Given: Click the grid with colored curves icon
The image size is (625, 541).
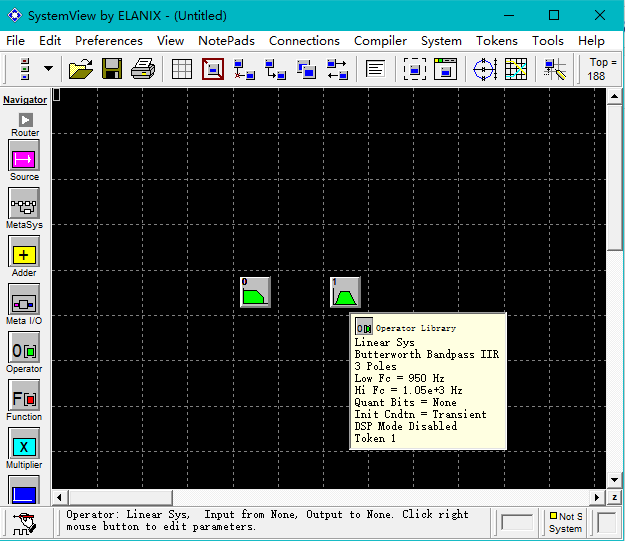Looking at the screenshot, I should [516, 69].
